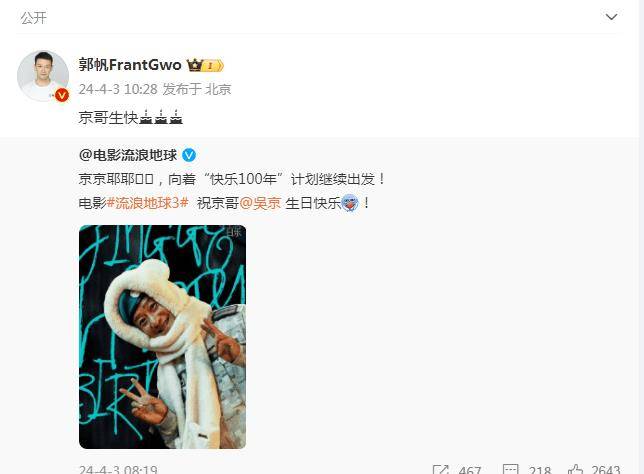This screenshot has width=644, height=474.
Task: Click the orange V verified badge on avatar
Action: 62,95
